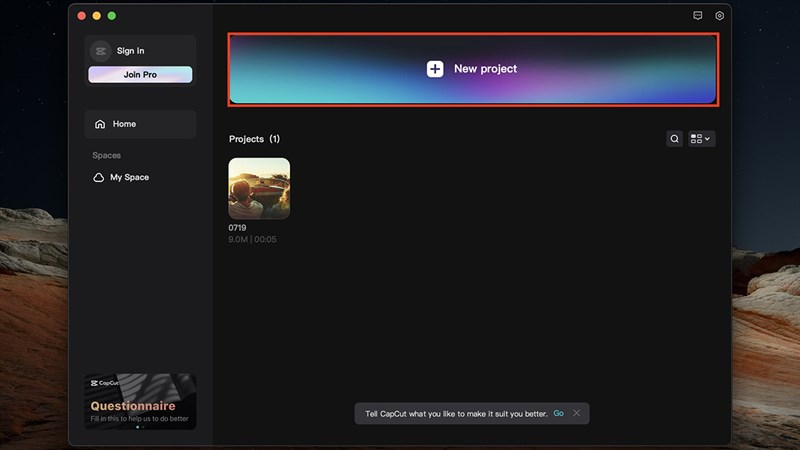Screen dimensions: 800x450
Task: Open the feedback message icon
Action: point(698,16)
